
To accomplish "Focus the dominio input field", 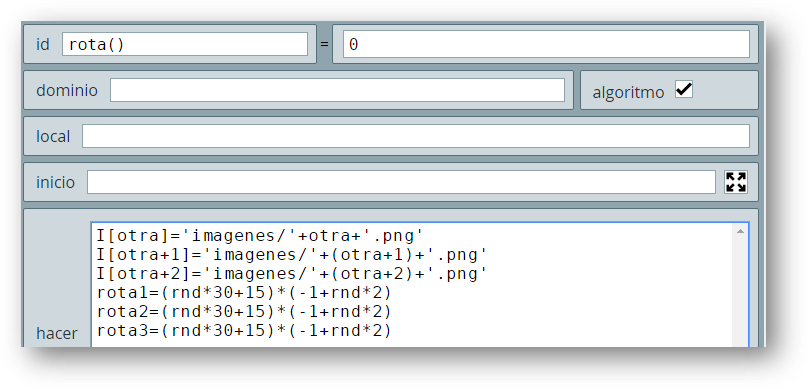I will 338,90.
